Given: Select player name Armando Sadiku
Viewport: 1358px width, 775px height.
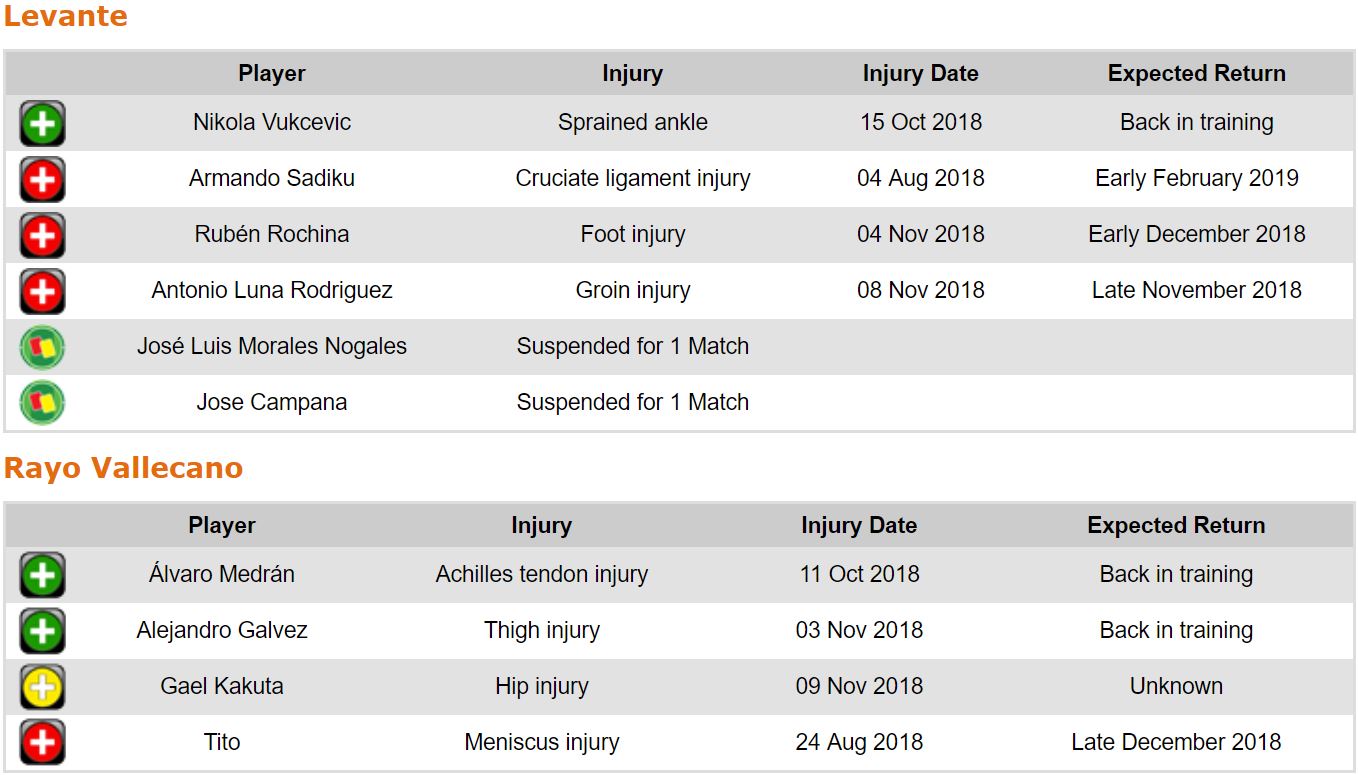Looking at the screenshot, I should 272,179.
